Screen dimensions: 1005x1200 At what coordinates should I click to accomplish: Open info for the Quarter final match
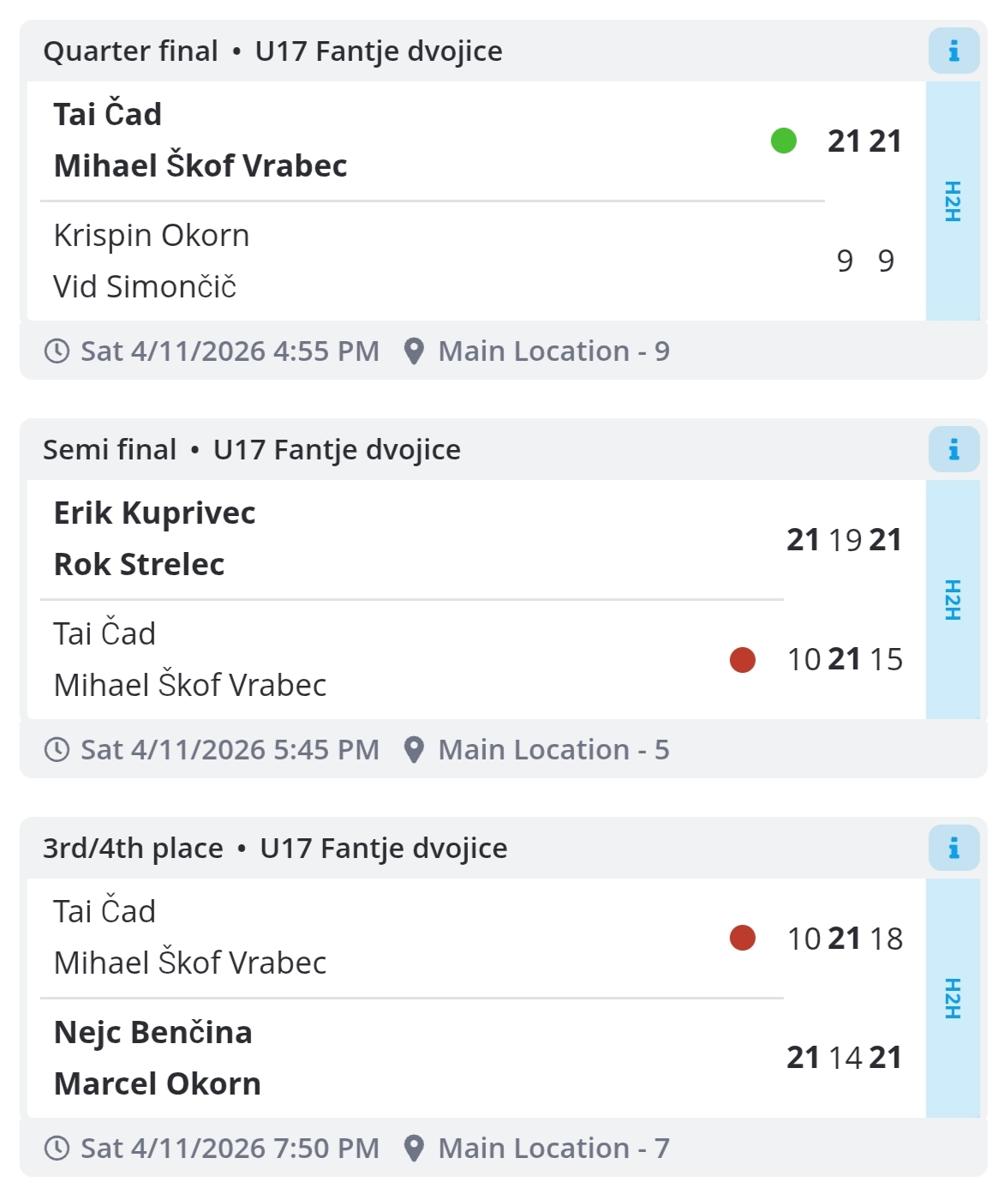pos(953,51)
